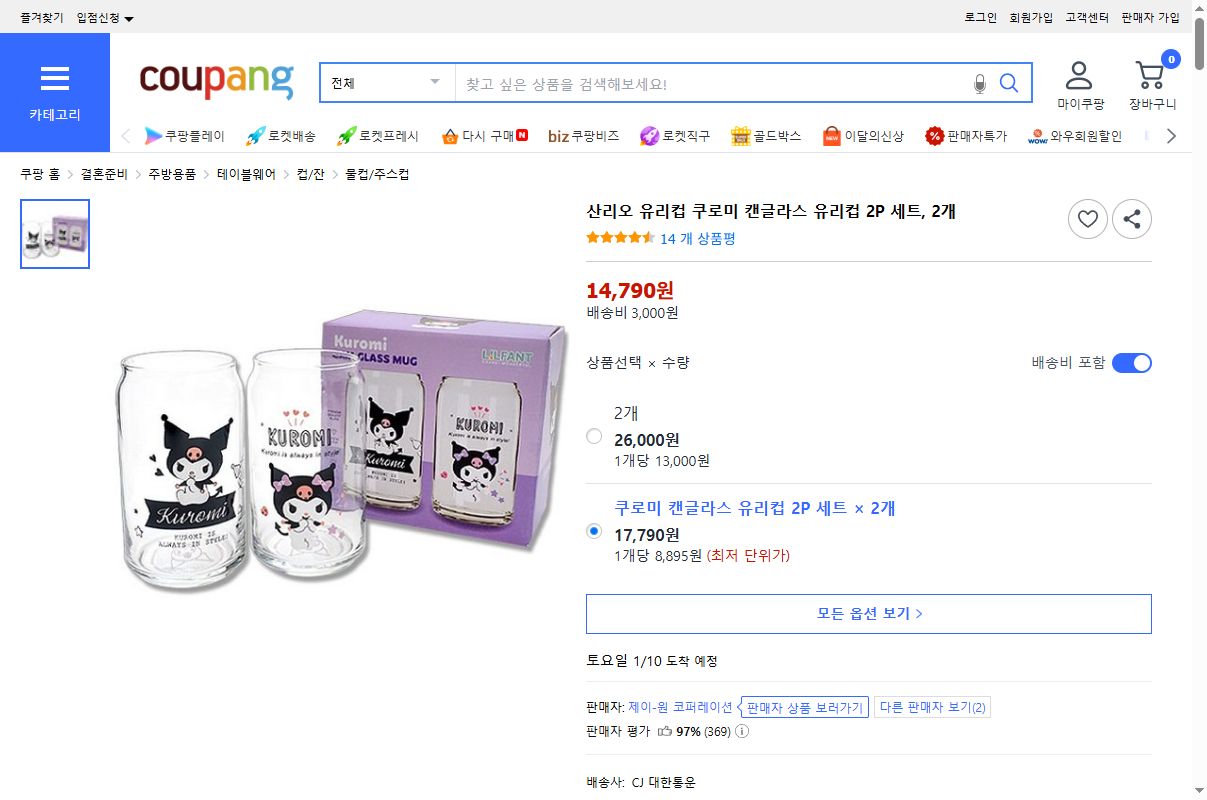The height and width of the screenshot is (800, 1207).
Task: Select the product thumbnail in the gallery
Action: [55, 234]
